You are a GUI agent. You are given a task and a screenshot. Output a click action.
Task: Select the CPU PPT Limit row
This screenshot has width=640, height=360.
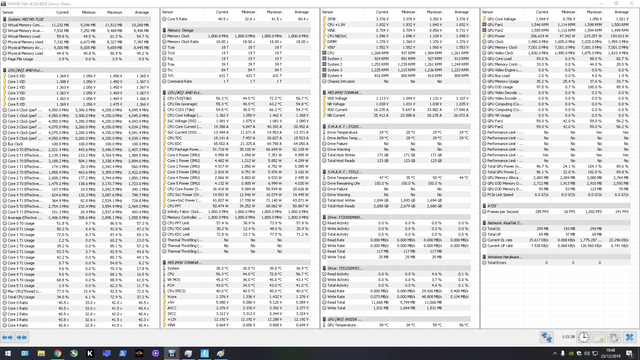tap(236, 223)
